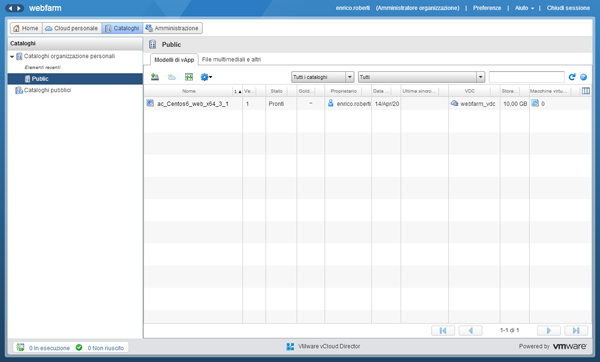Sort by the Proprietario column header
Screen dimensions: 600x362
[x=344, y=91]
